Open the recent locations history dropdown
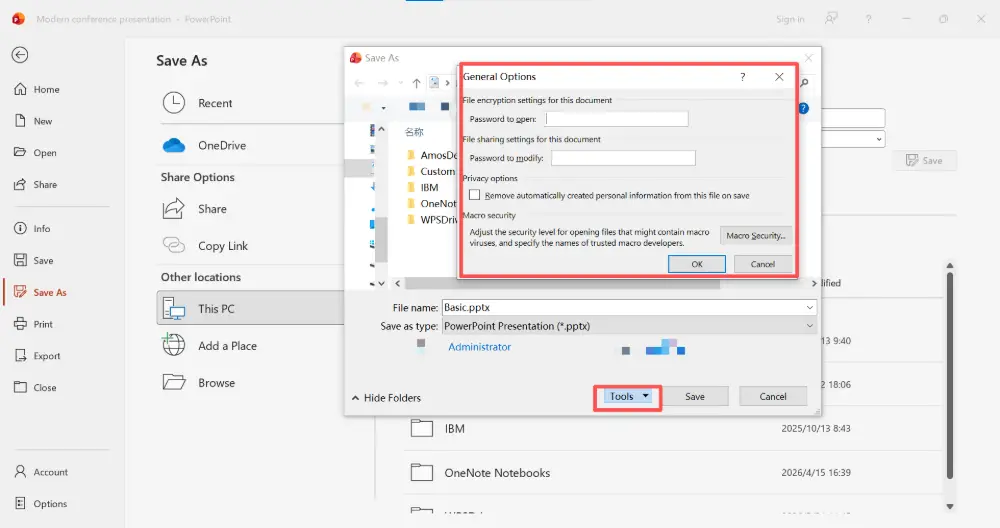 (401, 83)
